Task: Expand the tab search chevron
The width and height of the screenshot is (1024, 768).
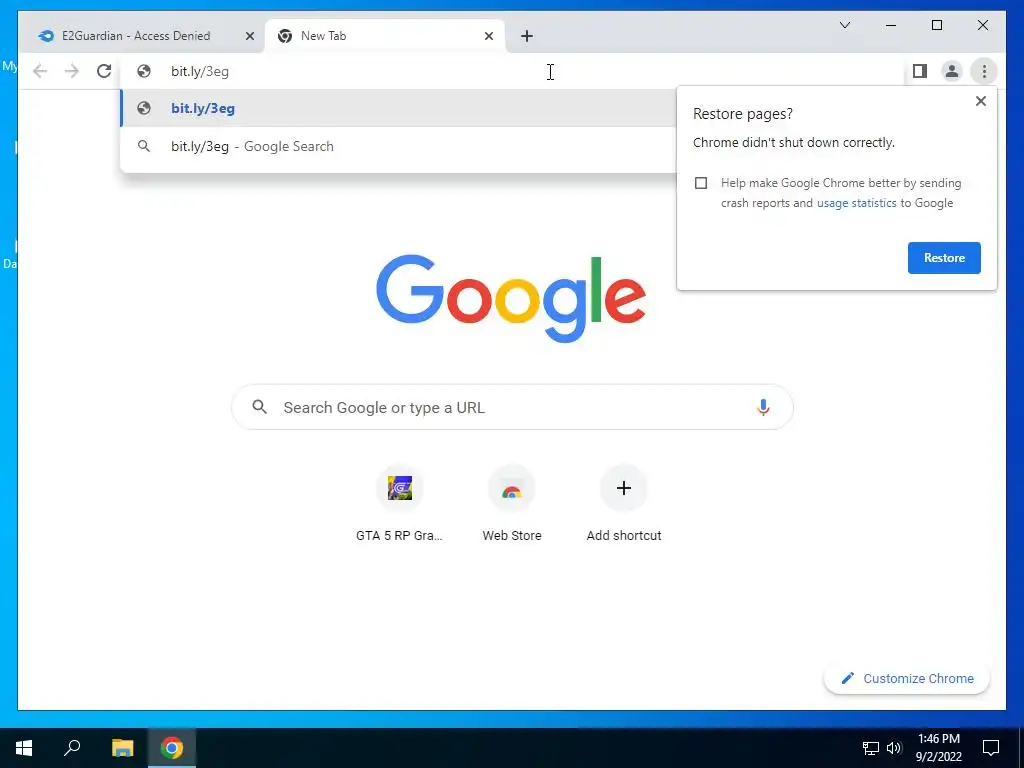Action: click(844, 25)
